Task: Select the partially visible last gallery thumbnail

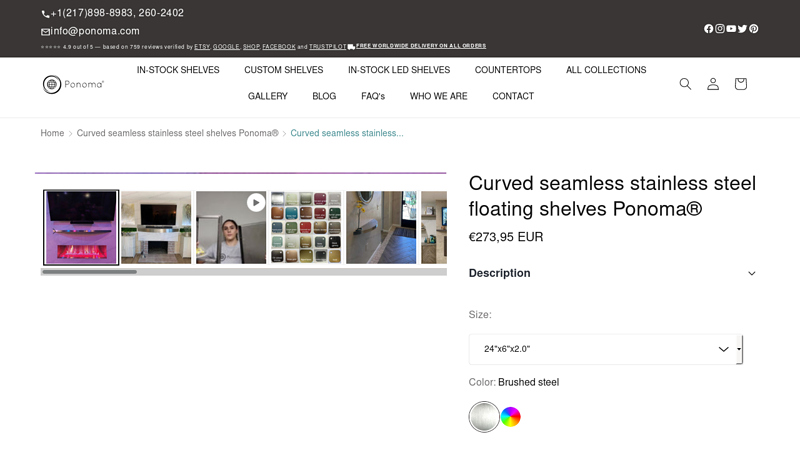Action: point(434,228)
